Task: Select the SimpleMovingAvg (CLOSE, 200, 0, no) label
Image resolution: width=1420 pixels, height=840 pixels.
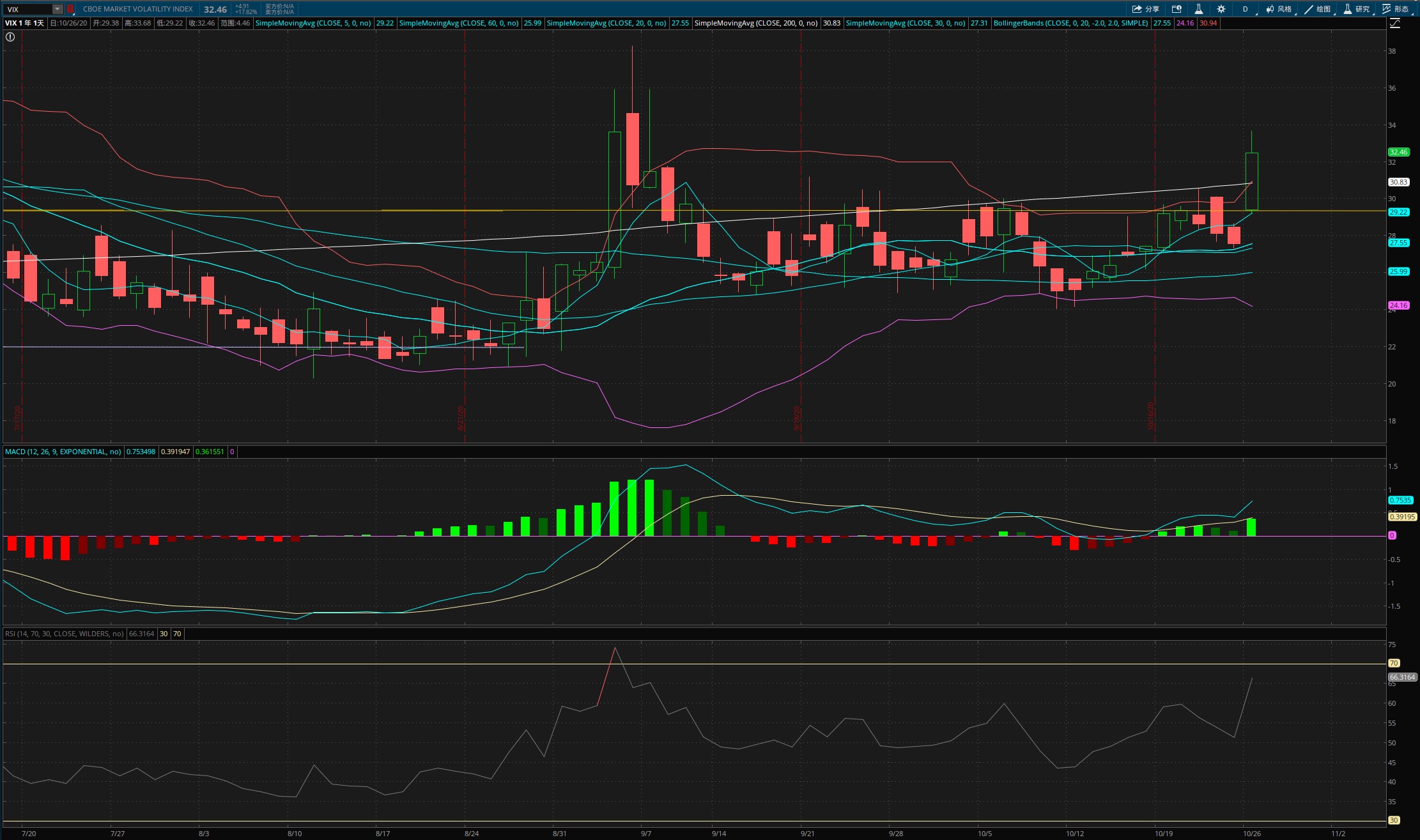Action: 756,23
